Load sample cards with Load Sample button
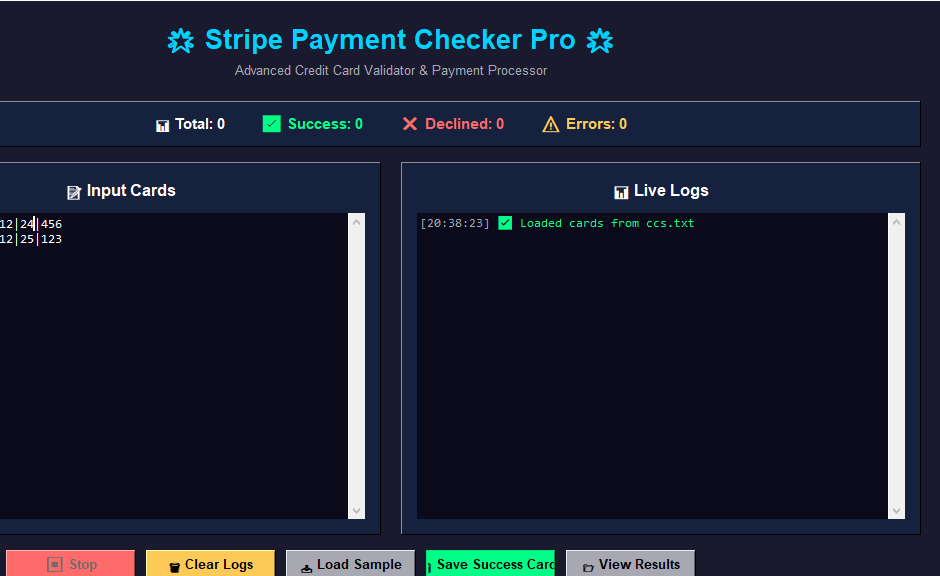Viewport: 940px width, 576px height. pos(350,564)
